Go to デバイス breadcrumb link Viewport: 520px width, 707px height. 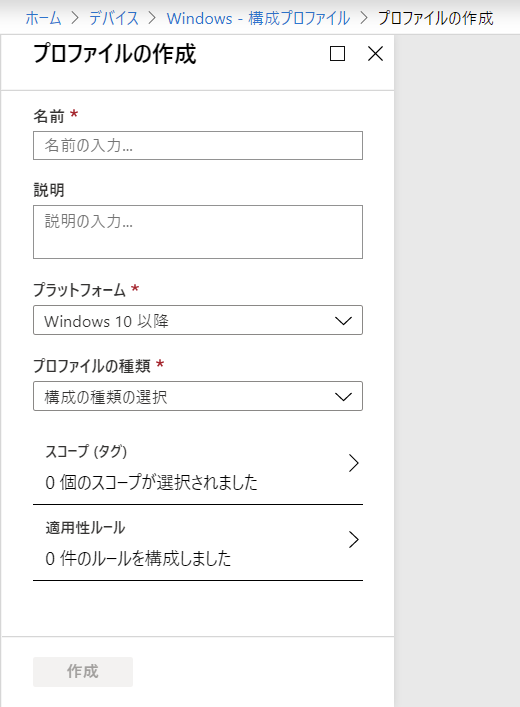click(114, 18)
